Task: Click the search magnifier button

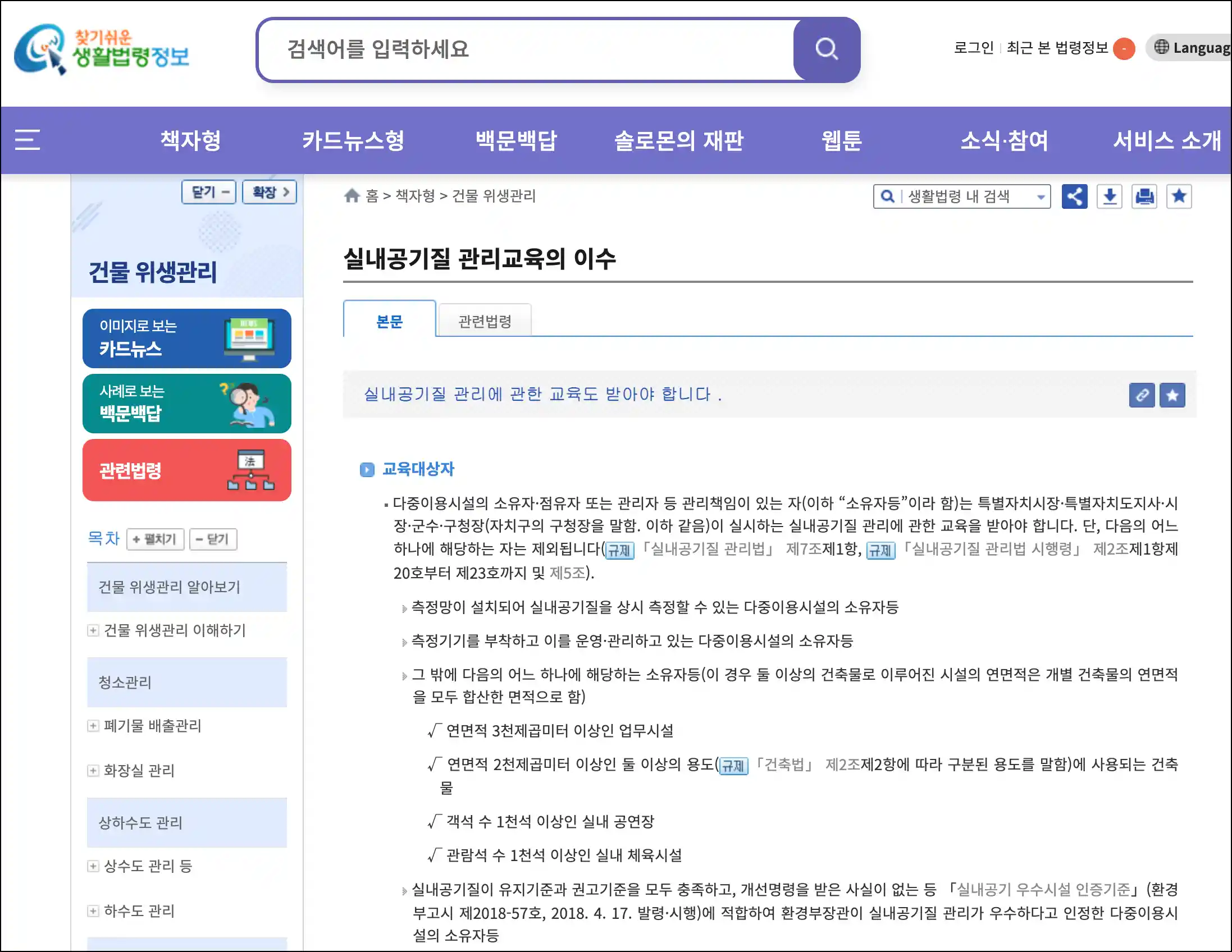Action: tap(826, 49)
